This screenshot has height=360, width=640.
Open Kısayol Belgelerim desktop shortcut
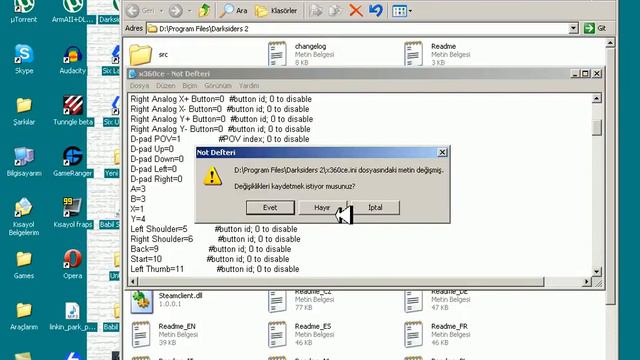point(24,217)
